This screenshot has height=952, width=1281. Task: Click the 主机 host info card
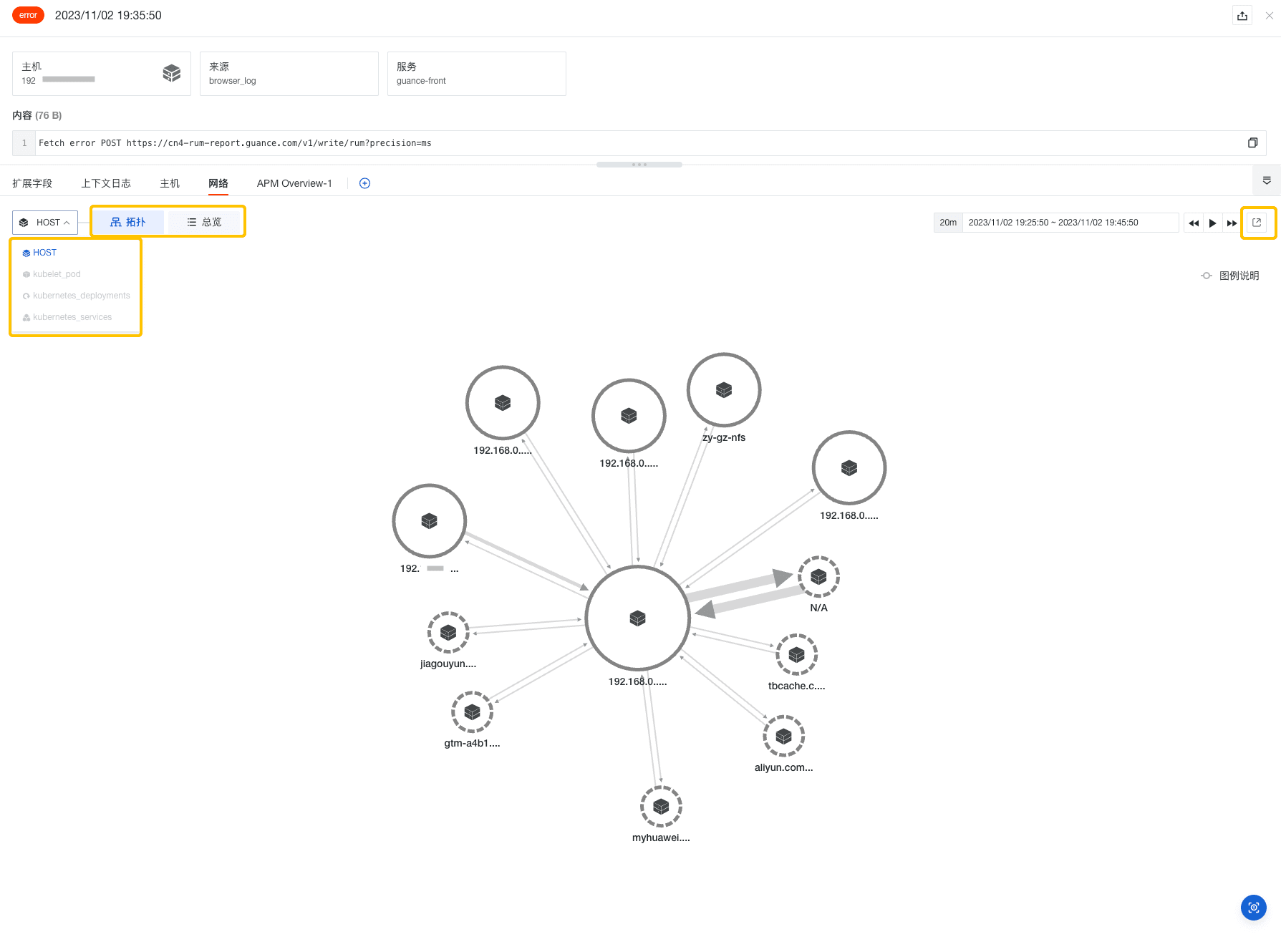click(101, 73)
